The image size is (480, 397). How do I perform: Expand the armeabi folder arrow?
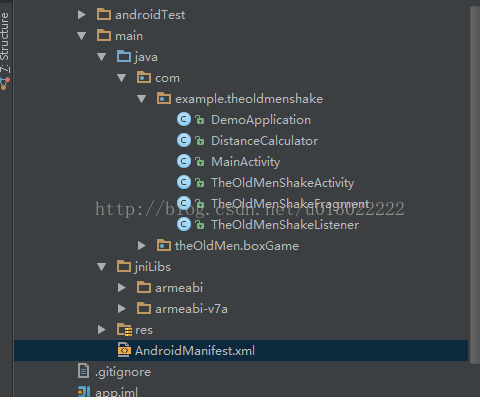coord(122,288)
